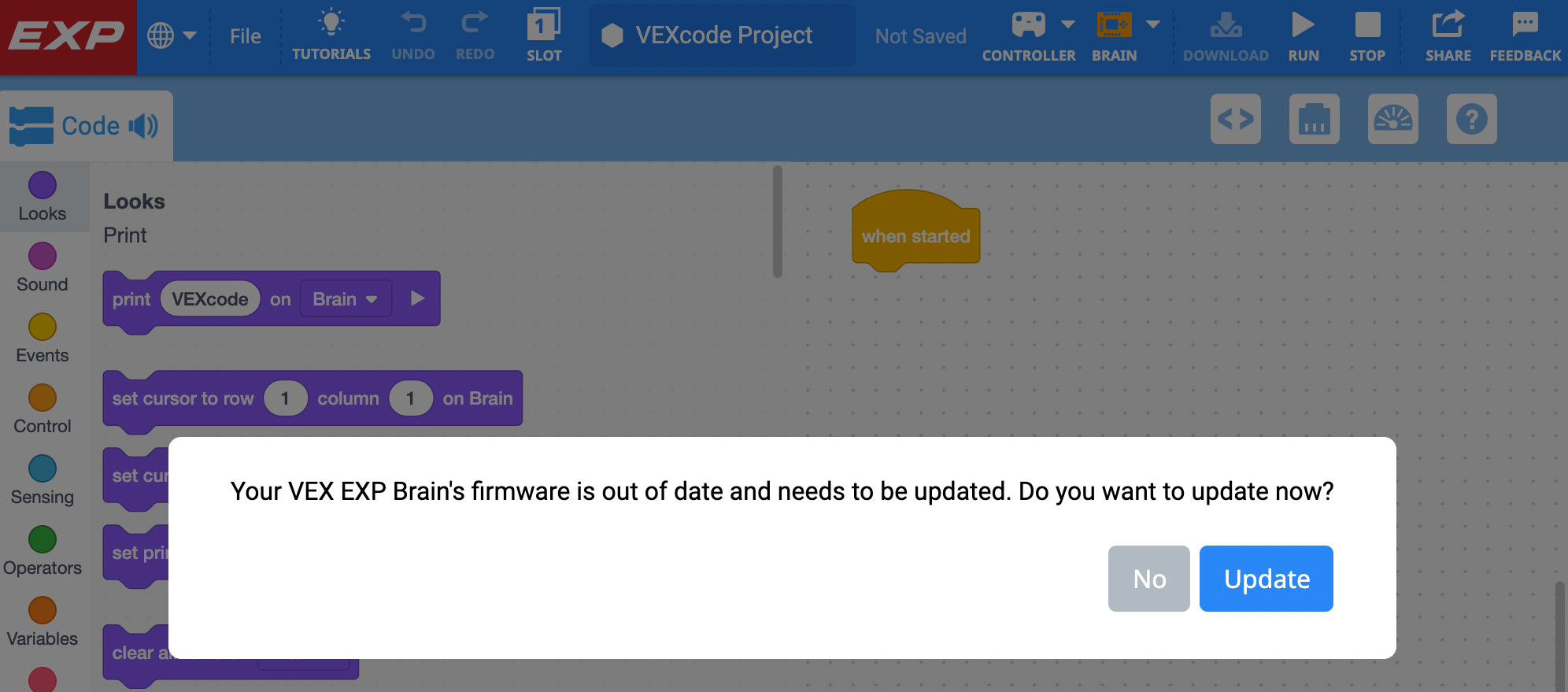Open the File menu
The width and height of the screenshot is (1568, 692).
tap(245, 35)
